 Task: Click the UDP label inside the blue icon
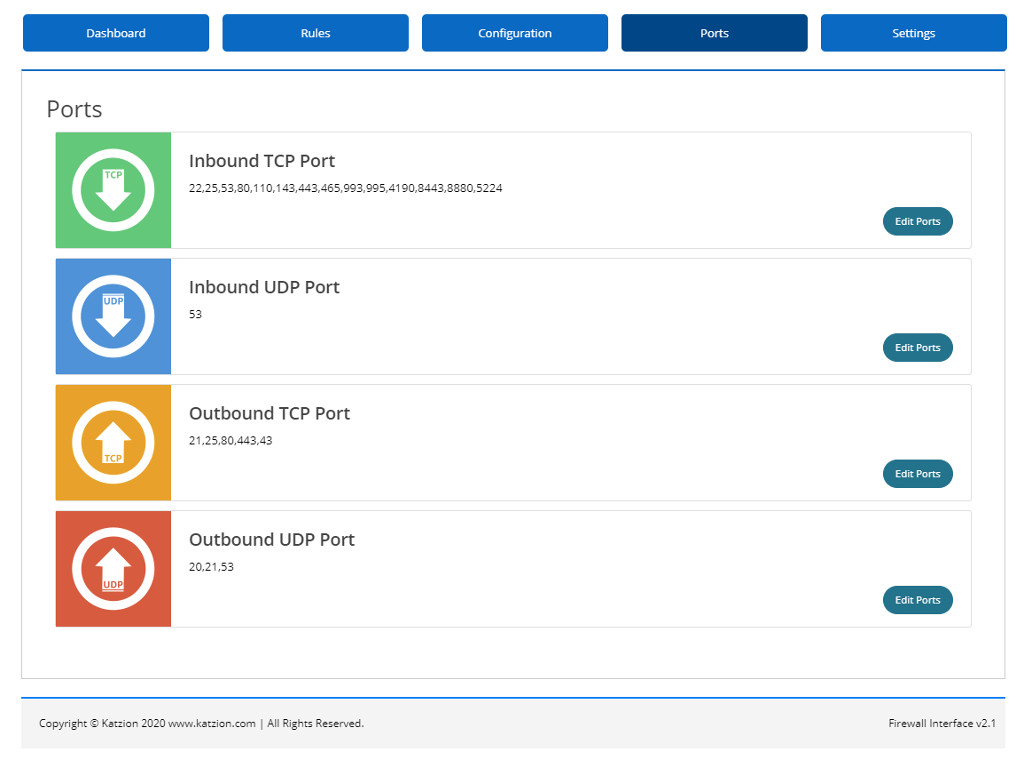click(113, 301)
